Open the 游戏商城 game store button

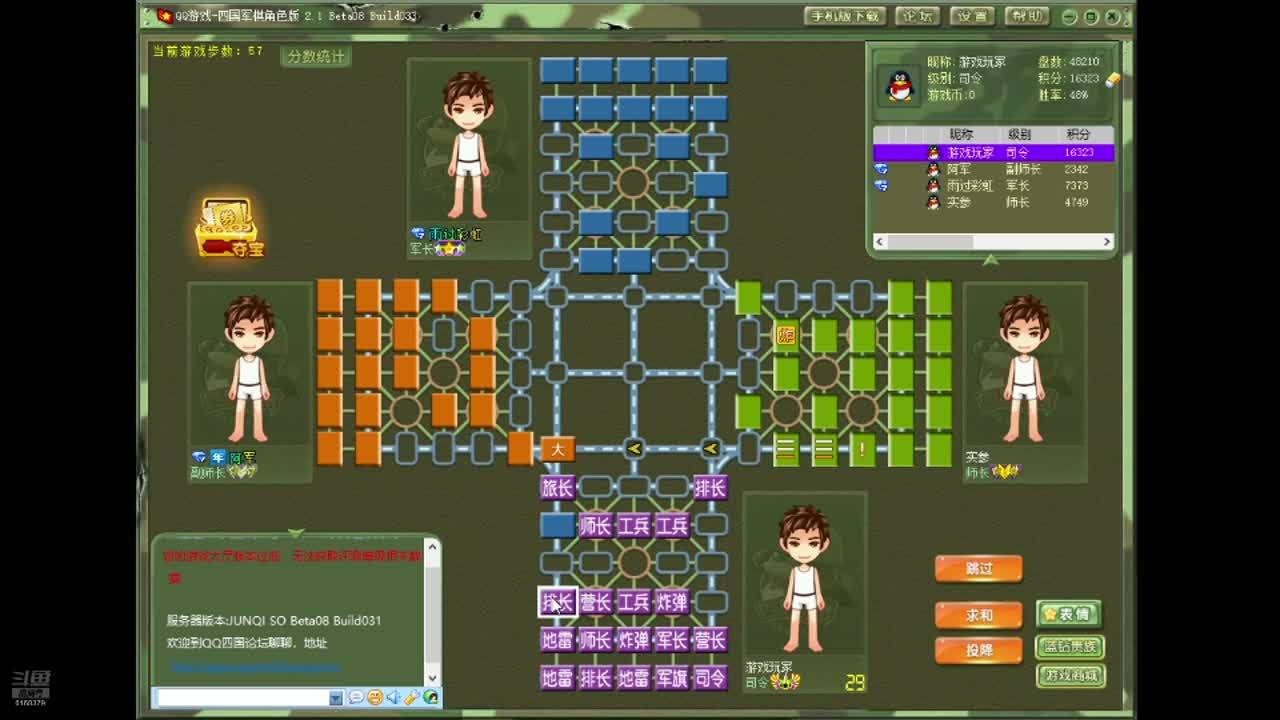pyautogui.click(x=1069, y=676)
